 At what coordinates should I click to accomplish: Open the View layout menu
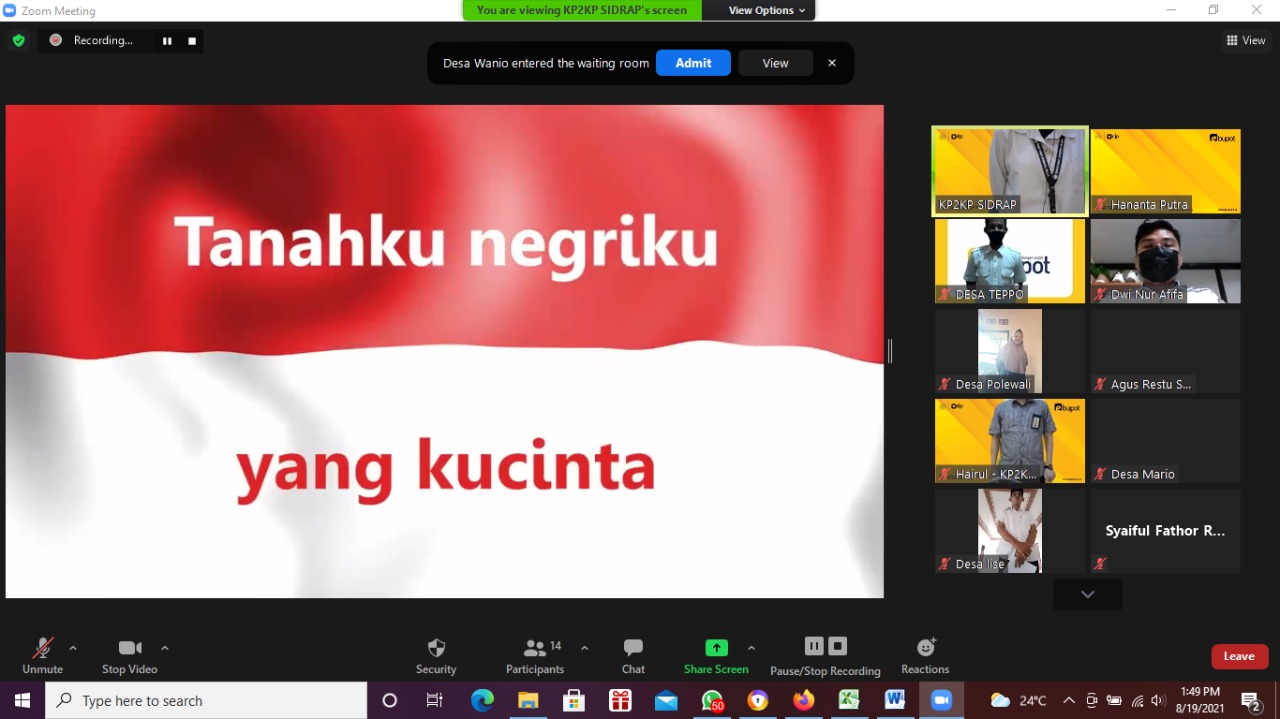click(x=1246, y=40)
